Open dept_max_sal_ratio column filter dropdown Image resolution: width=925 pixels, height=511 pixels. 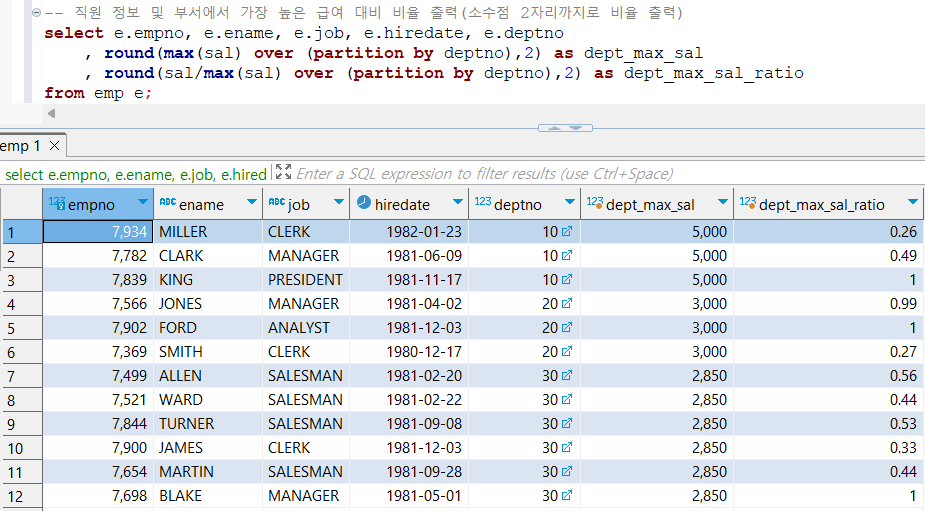[913, 202]
